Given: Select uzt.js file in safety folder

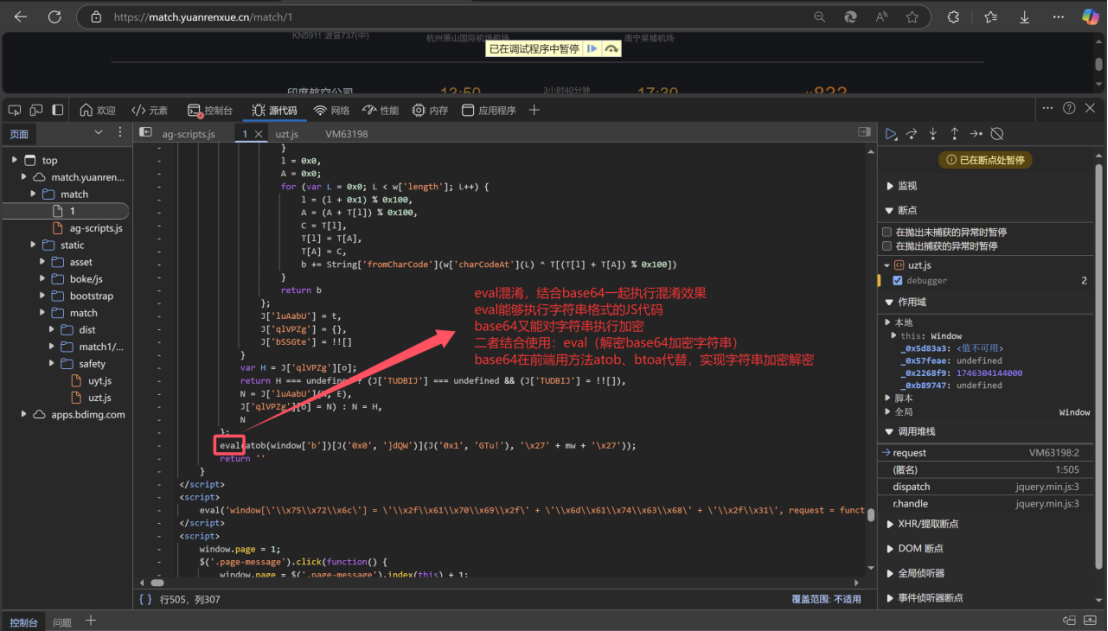Looking at the screenshot, I should (99, 397).
